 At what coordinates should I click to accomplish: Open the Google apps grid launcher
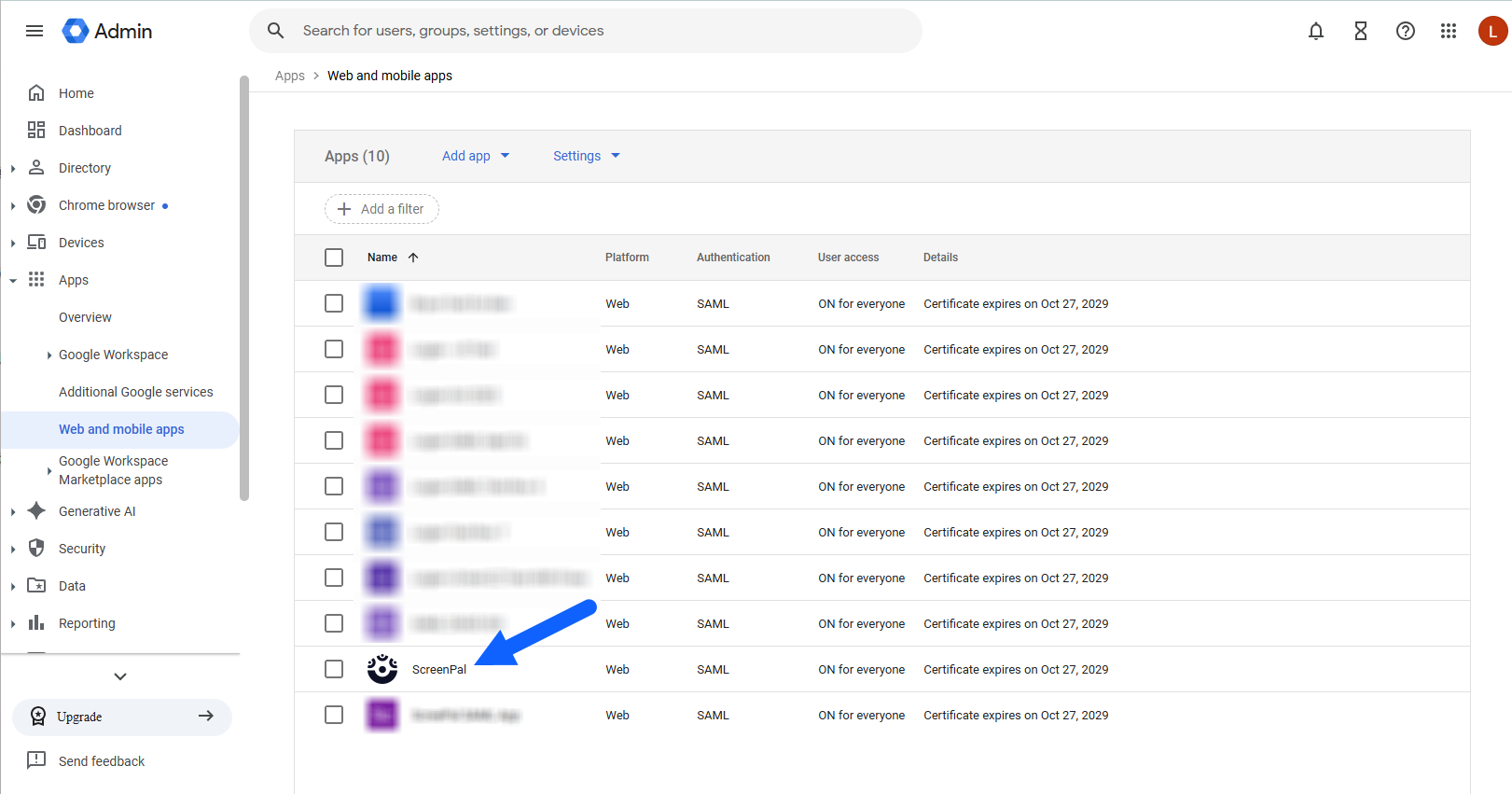(x=1448, y=31)
